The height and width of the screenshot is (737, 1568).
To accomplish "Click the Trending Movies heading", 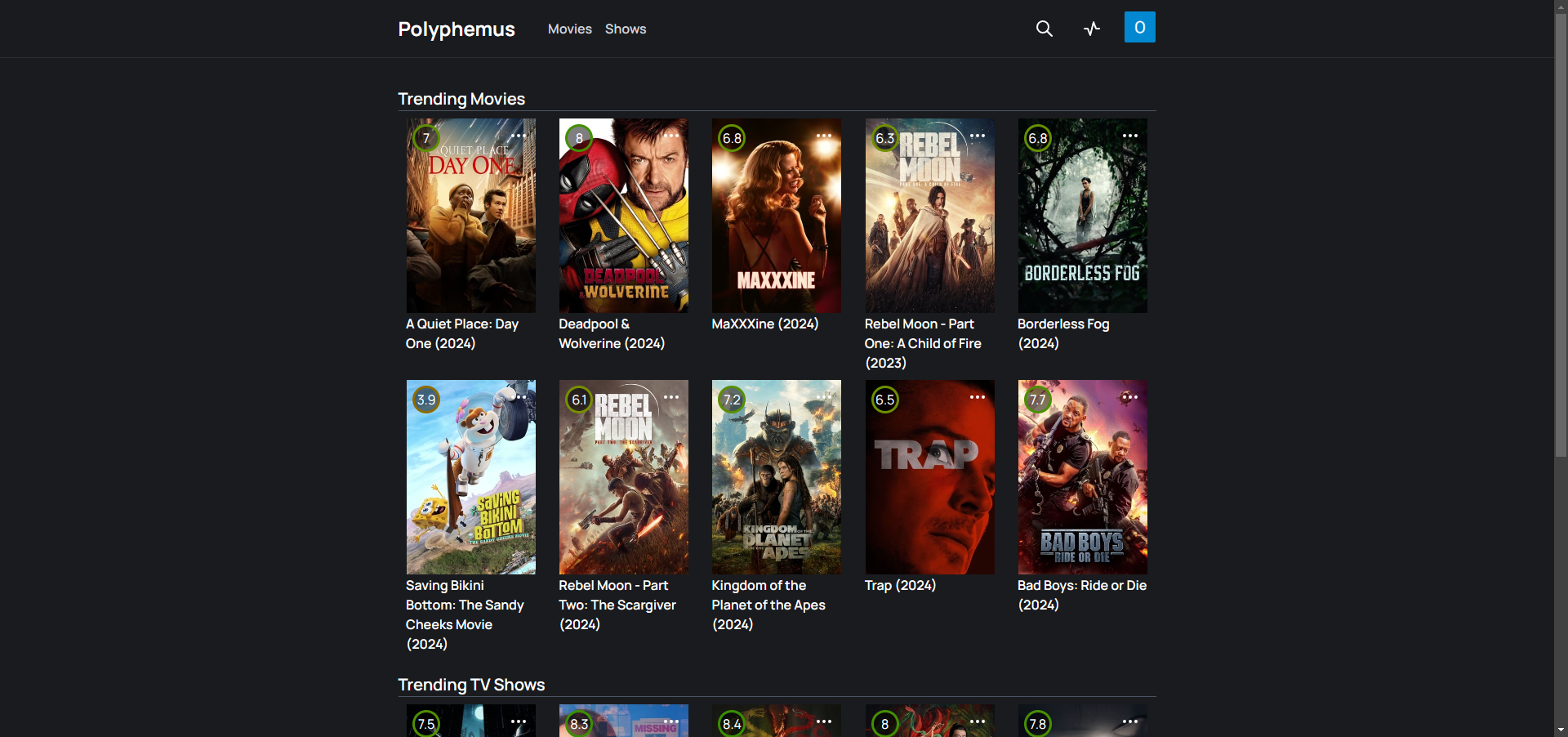I will tap(461, 99).
